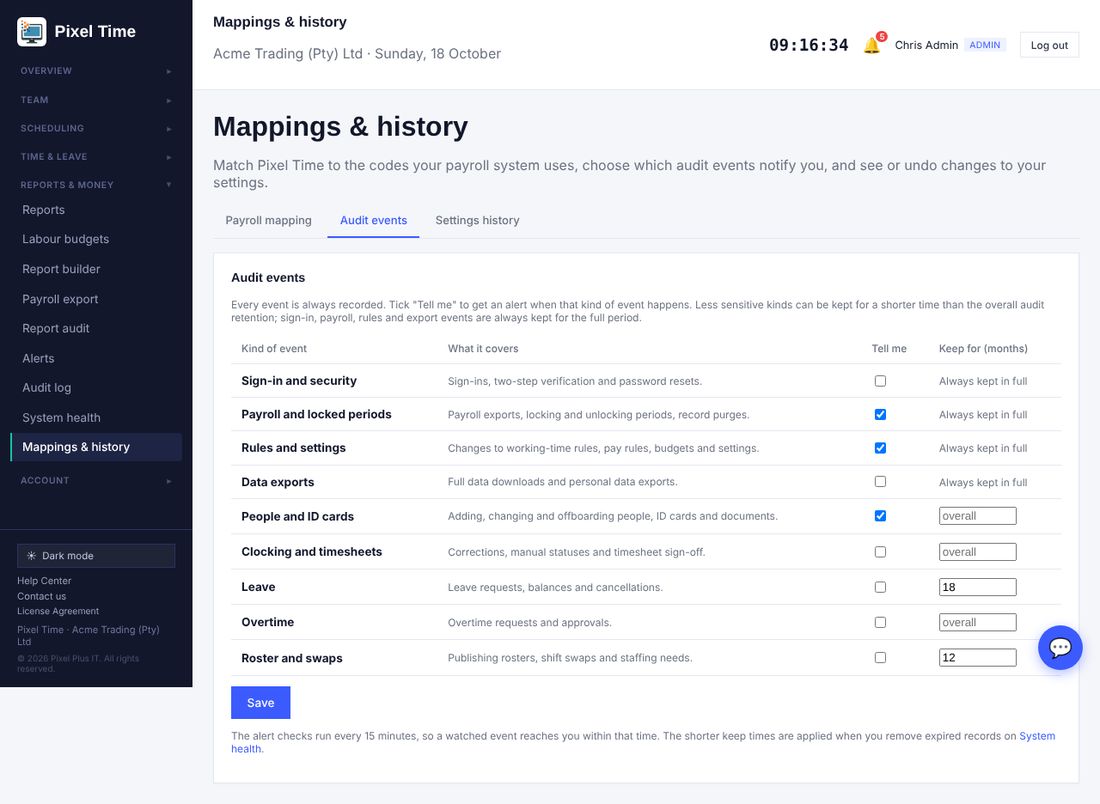Go to Labour budgets
Viewport: 1100px width, 804px height.
click(96, 239)
